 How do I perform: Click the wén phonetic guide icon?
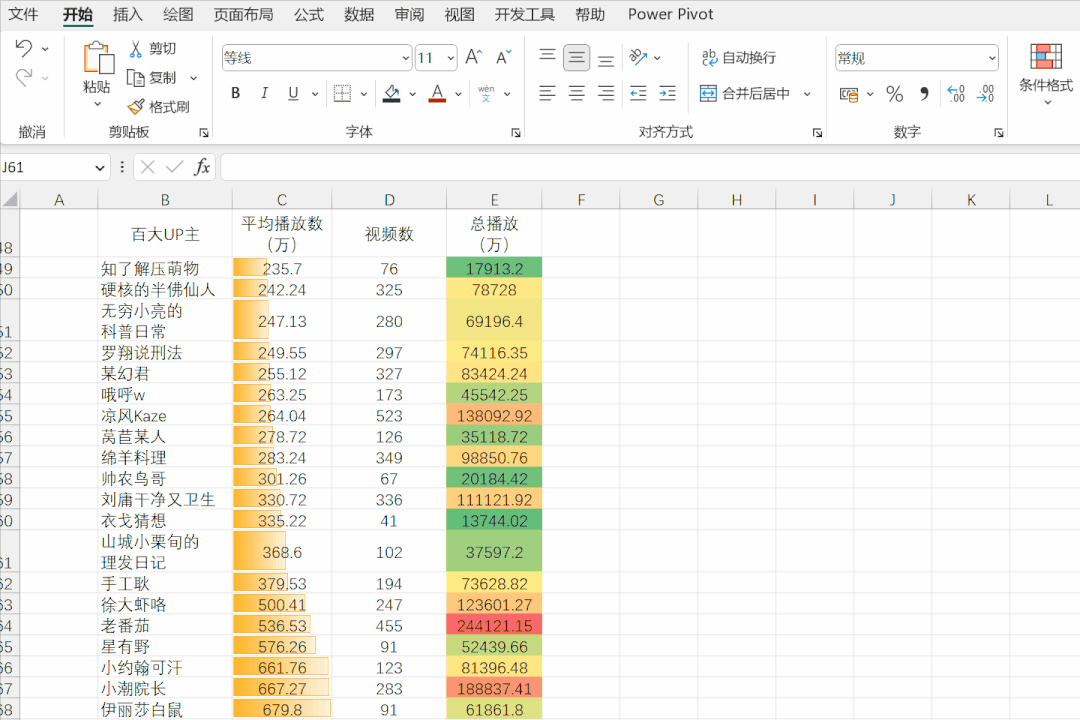click(x=486, y=93)
